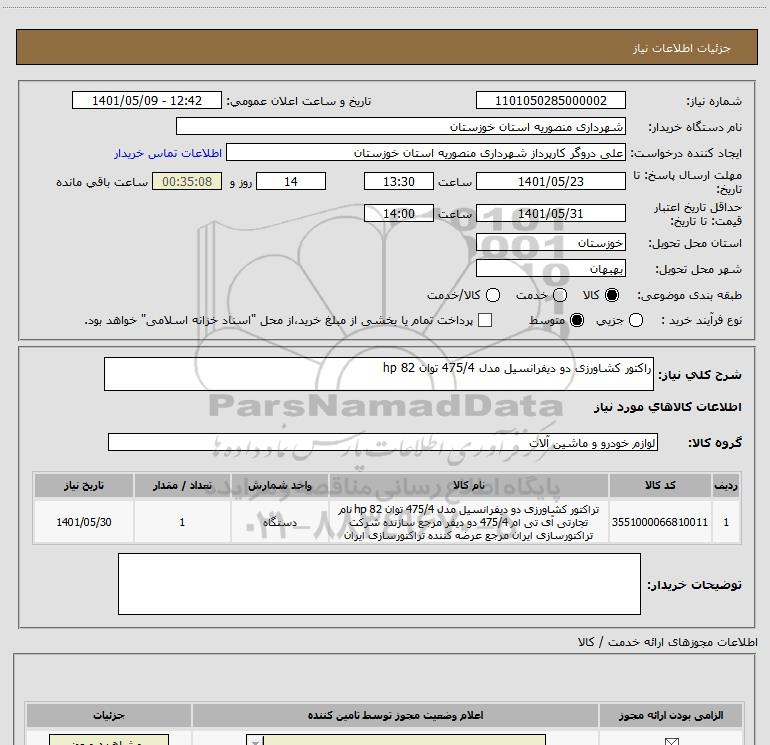
Task: Choose the کالا/خدمت radio option
Action: pos(493,295)
